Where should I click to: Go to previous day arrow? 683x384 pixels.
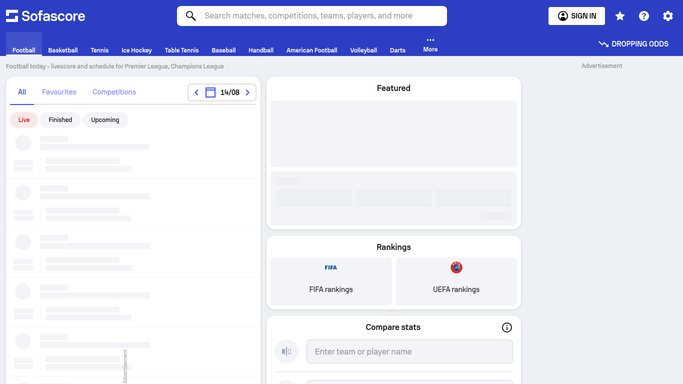point(196,92)
